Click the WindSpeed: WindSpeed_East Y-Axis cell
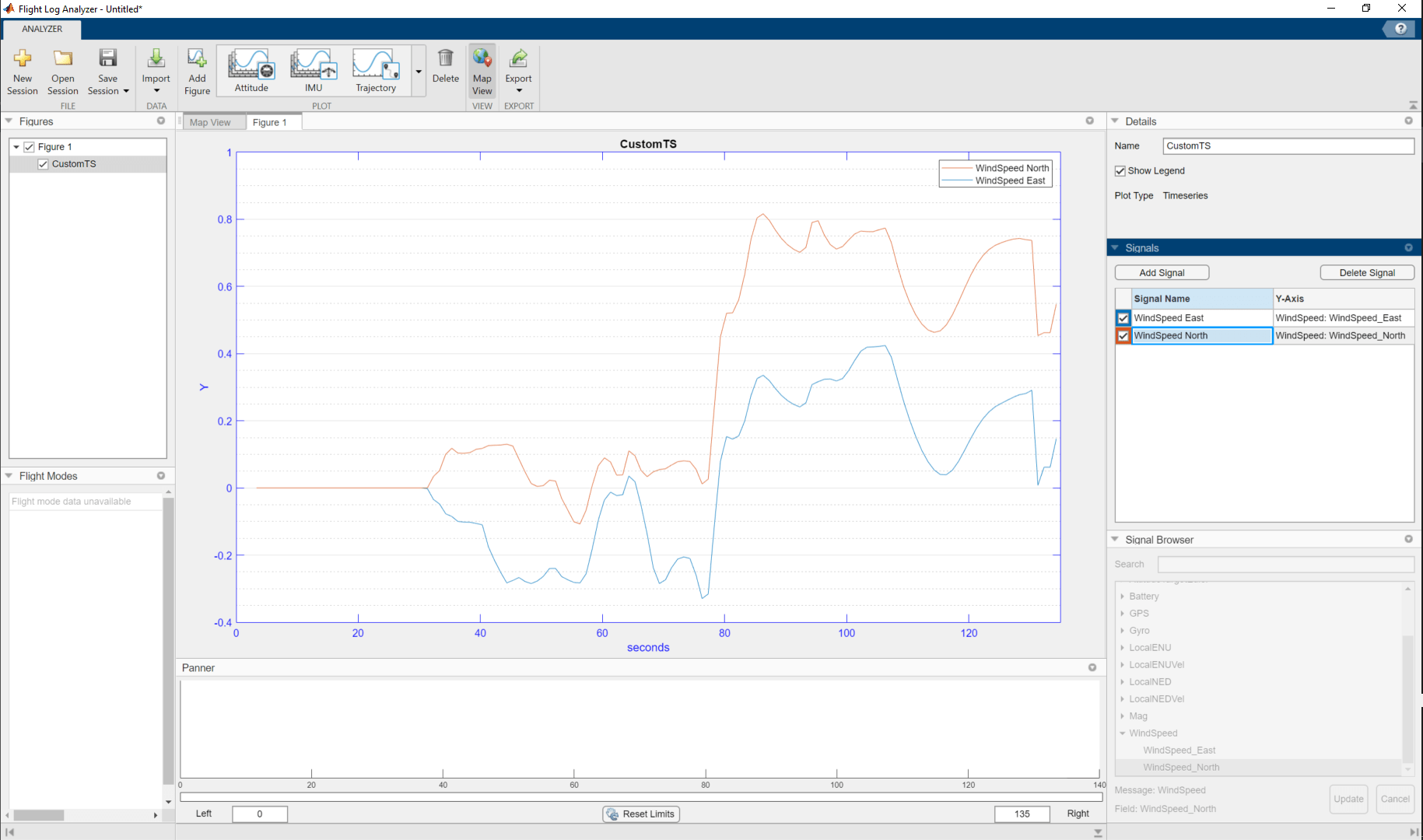1423x840 pixels. (1344, 318)
